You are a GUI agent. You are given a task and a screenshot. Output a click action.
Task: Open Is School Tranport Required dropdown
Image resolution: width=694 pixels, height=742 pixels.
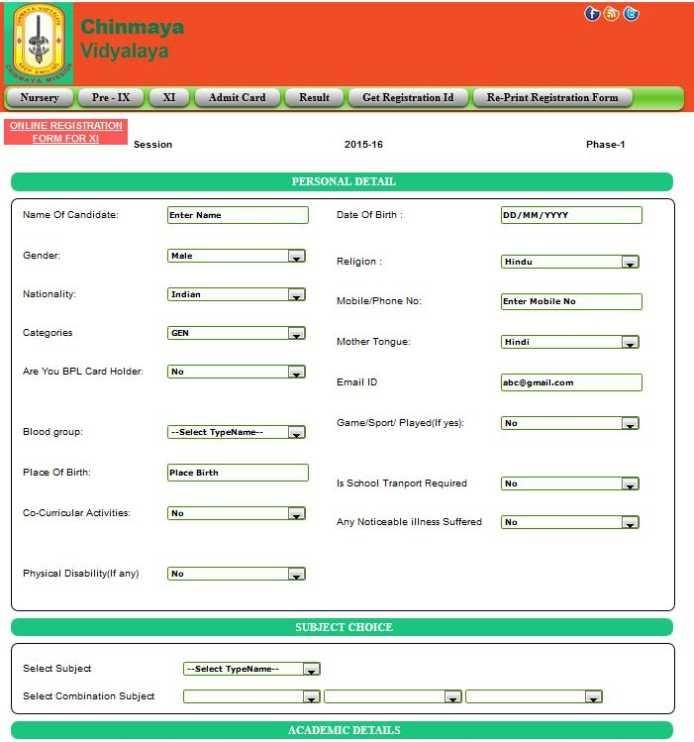570,484
